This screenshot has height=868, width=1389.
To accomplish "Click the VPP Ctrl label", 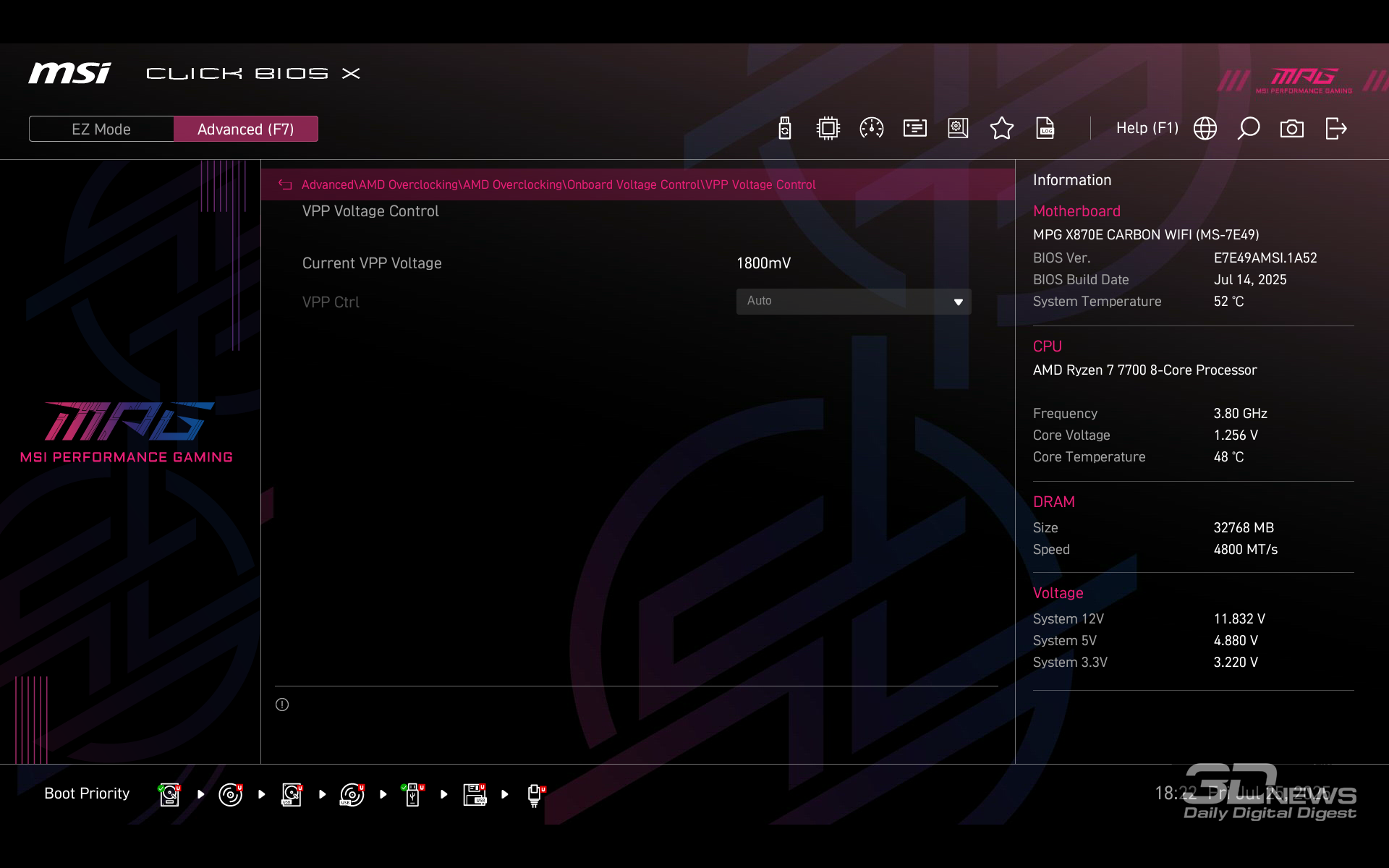I will tap(331, 302).
